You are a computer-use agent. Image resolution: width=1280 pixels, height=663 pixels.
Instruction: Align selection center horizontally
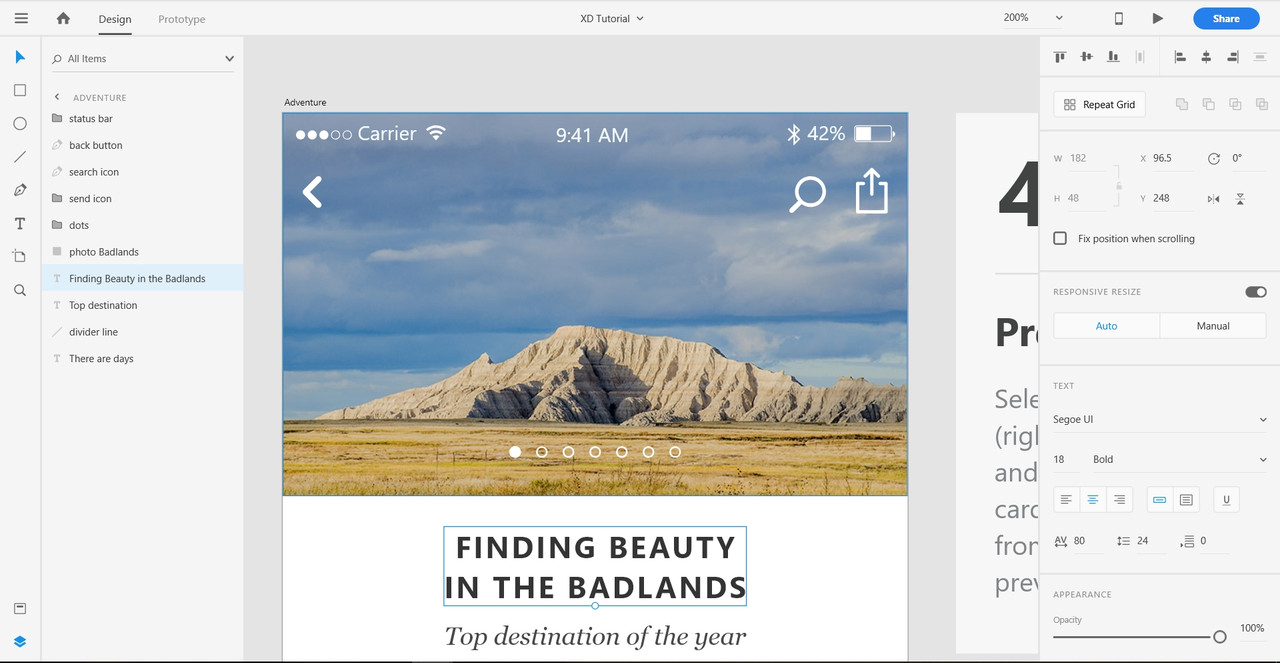[x=1206, y=57]
